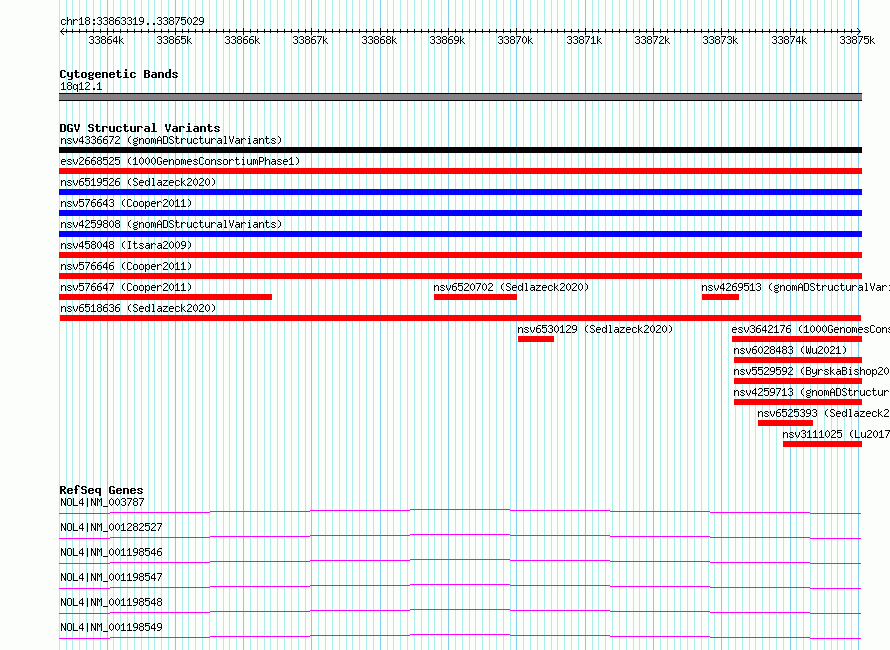The height and width of the screenshot is (650, 890).
Task: Open the nsv576647 (Cooper2011) label
Action: (126, 287)
